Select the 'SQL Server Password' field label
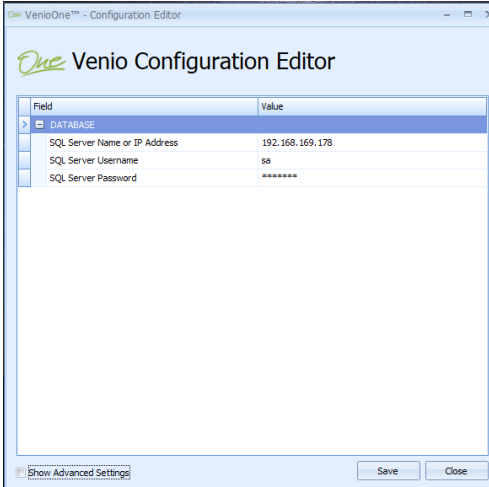The image size is (489, 487). (93, 178)
